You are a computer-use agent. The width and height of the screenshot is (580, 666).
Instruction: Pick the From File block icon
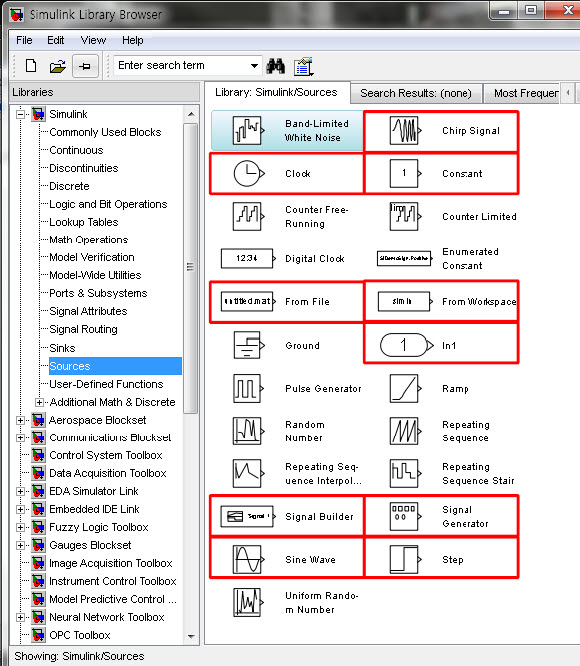click(x=248, y=301)
